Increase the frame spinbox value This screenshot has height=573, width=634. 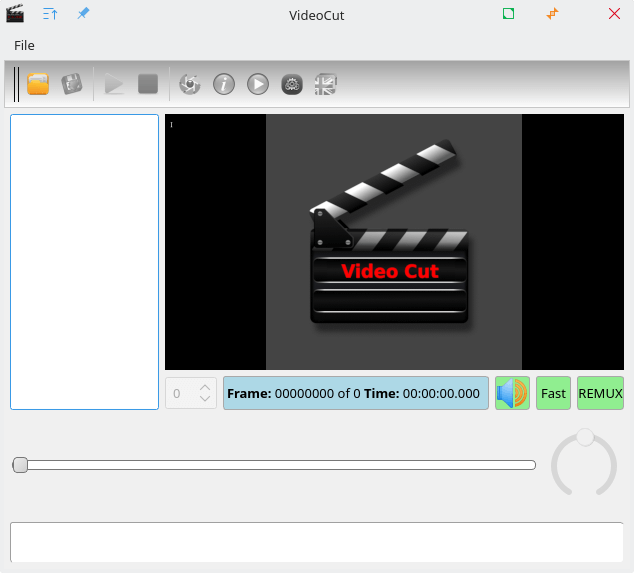tap(205, 387)
